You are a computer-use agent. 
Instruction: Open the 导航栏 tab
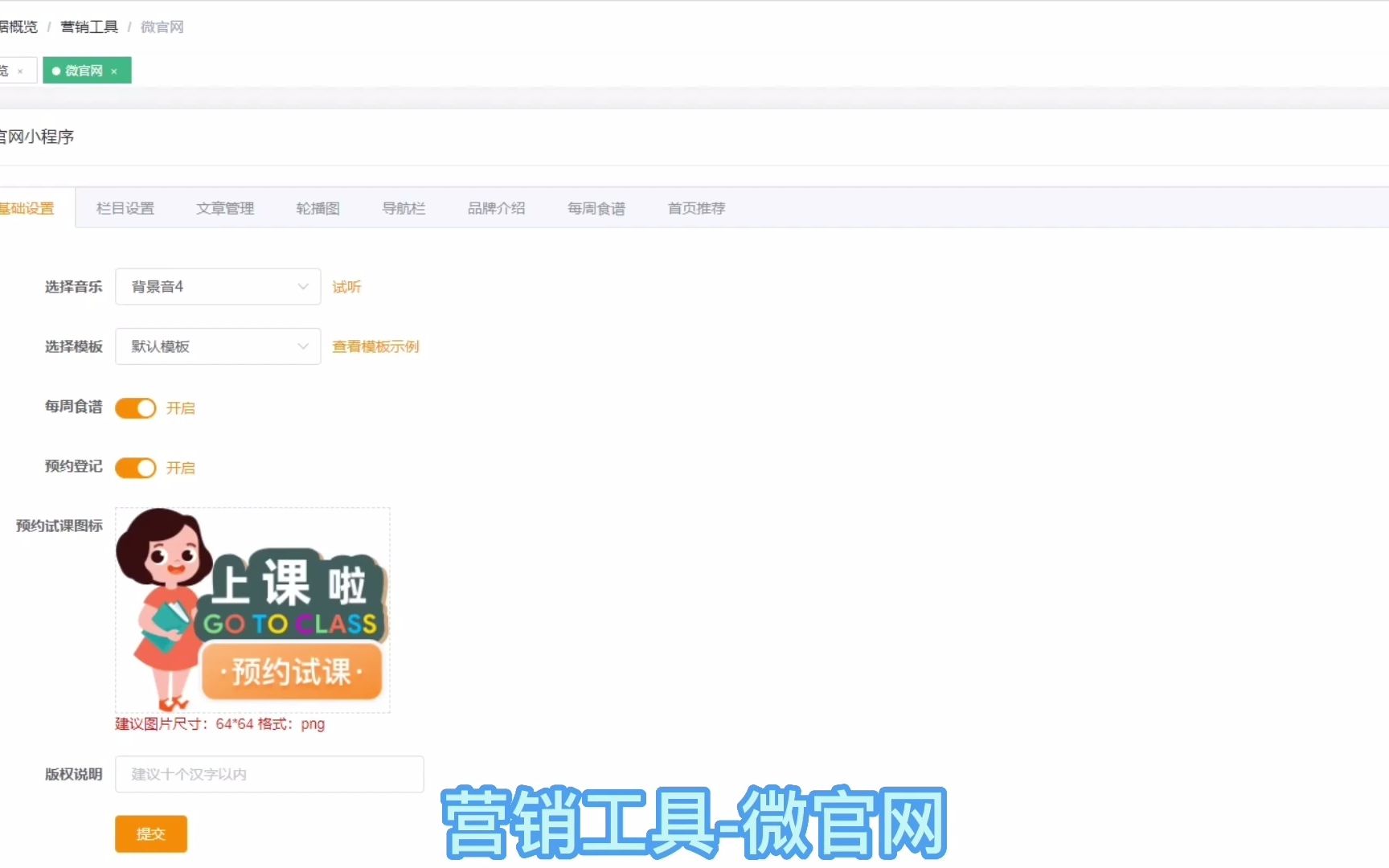point(404,207)
